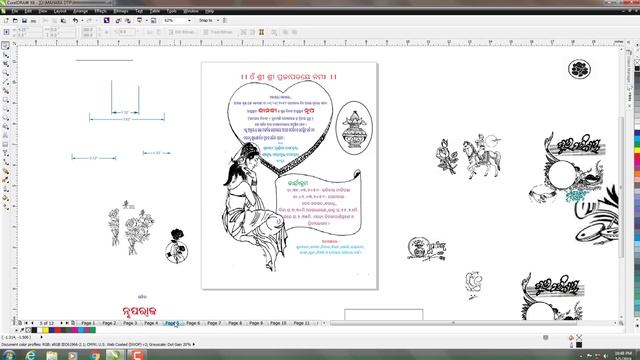Switch to Page 11 tab
Image resolution: width=640 pixels, height=360 pixels.
click(302, 323)
